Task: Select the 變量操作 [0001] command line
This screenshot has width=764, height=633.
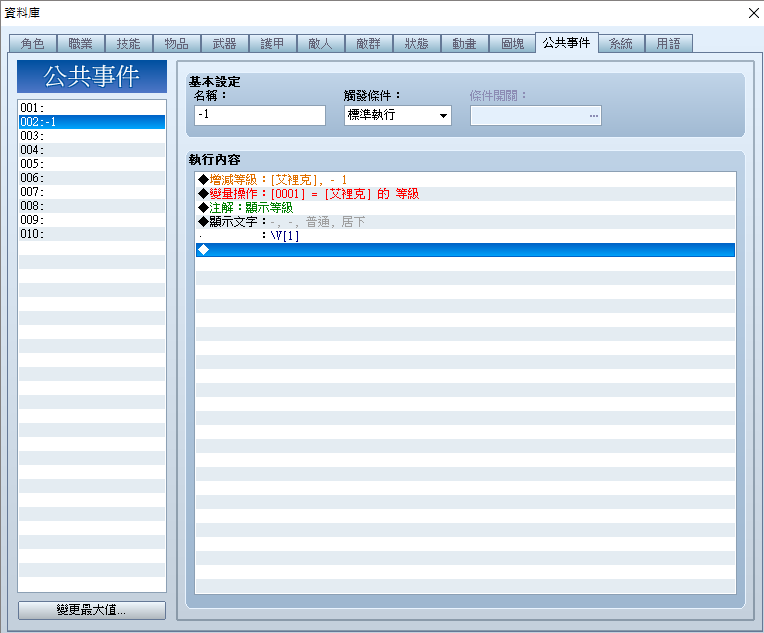Action: (465, 194)
